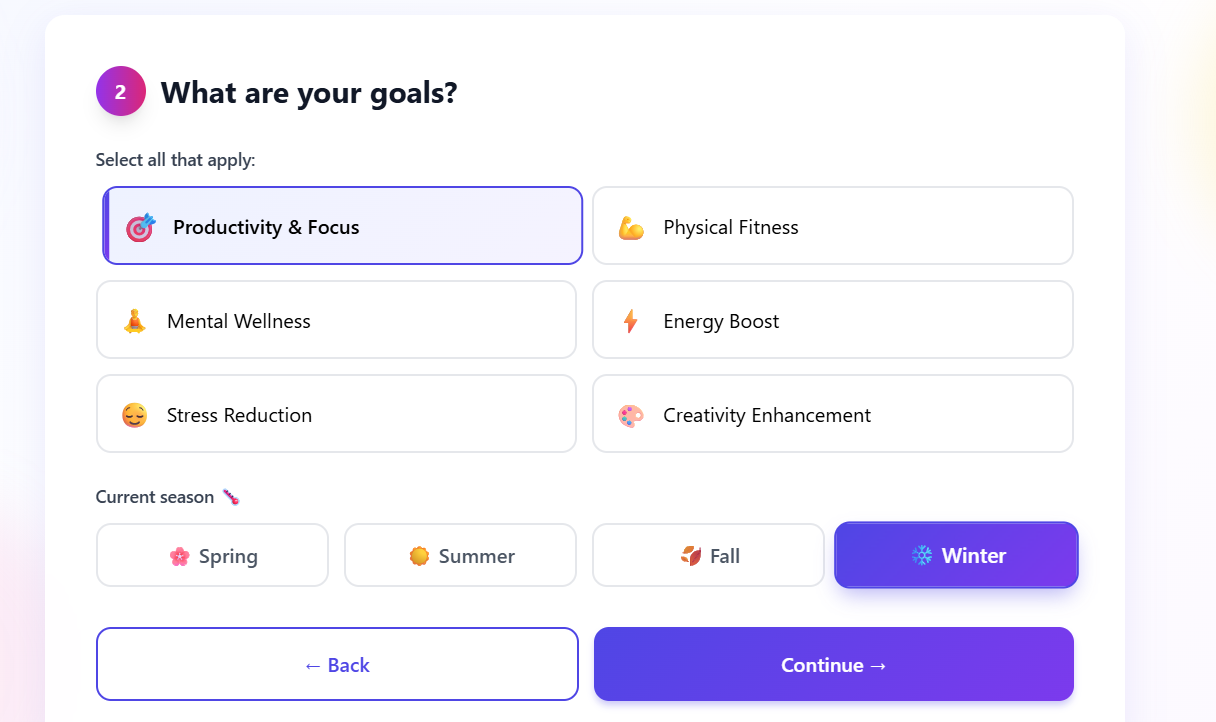The image size is (1216, 722).
Task: Click the lightning bolt icon on Energy Boost
Action: point(631,320)
